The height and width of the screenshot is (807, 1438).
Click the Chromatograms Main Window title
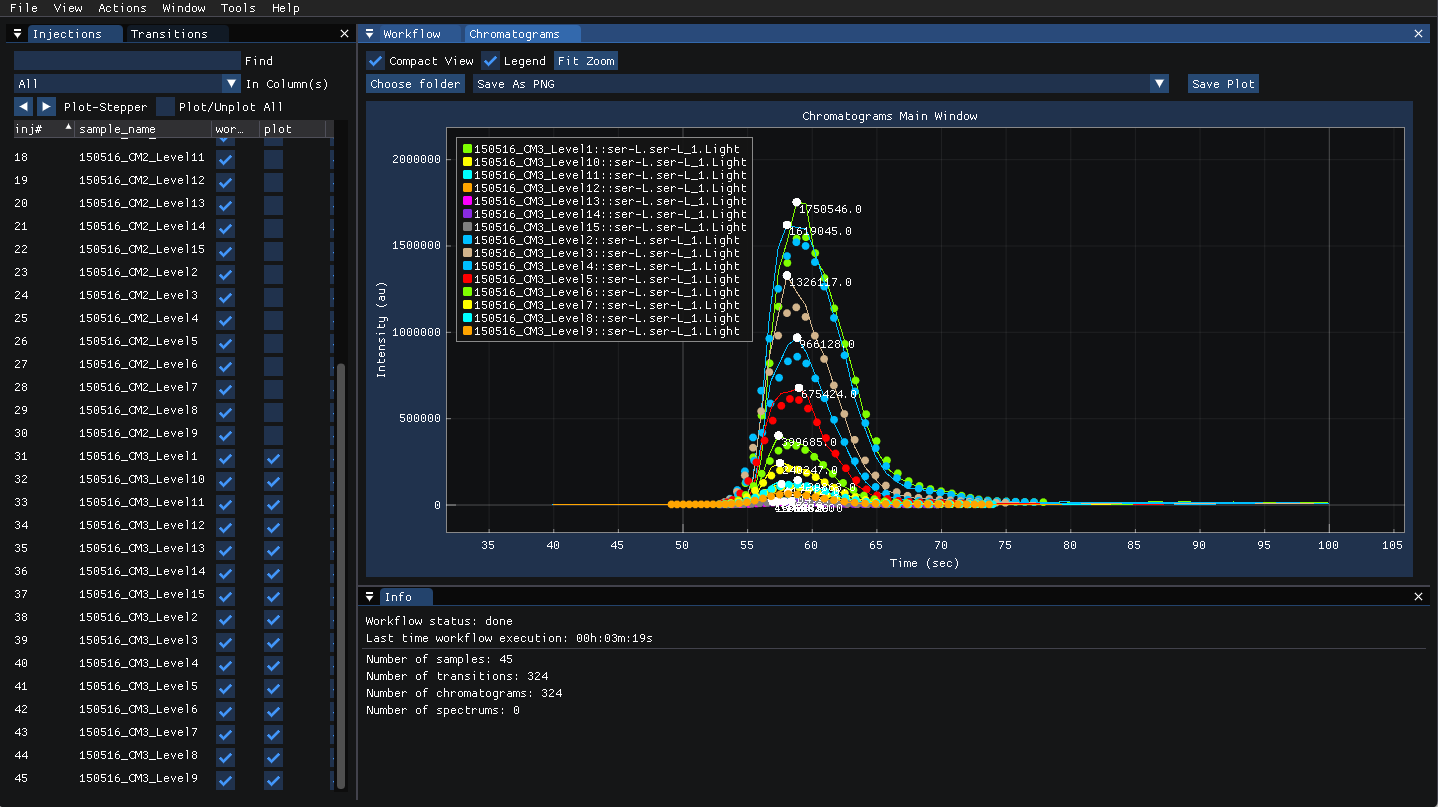click(890, 116)
